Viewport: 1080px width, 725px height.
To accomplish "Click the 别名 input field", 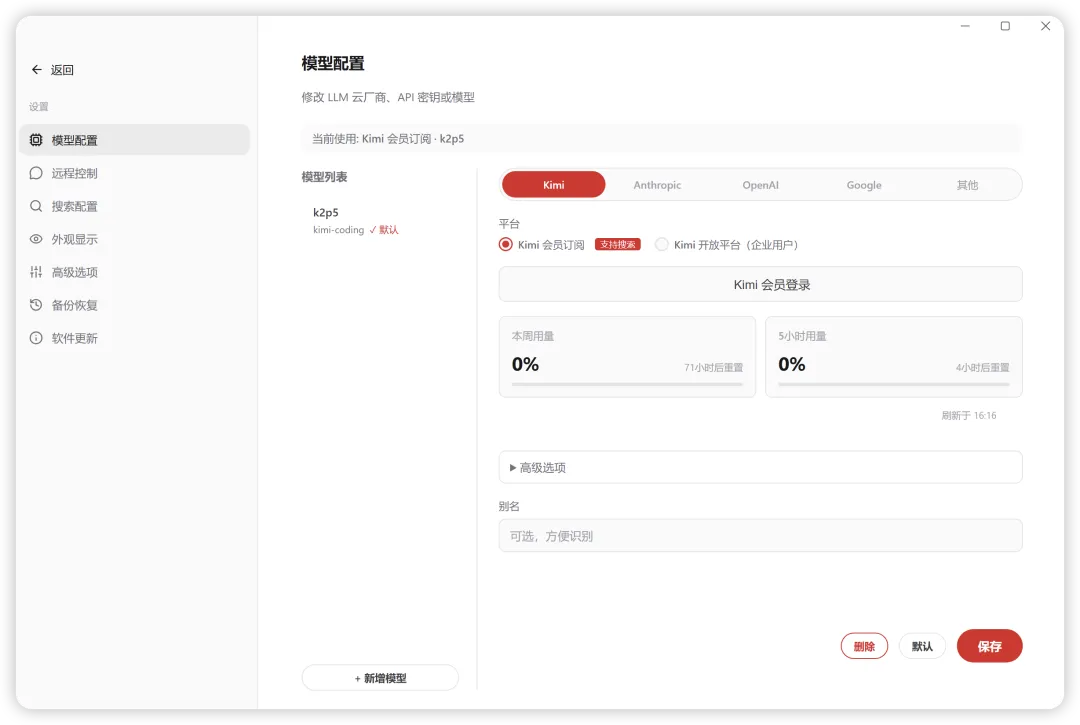I will pos(760,536).
